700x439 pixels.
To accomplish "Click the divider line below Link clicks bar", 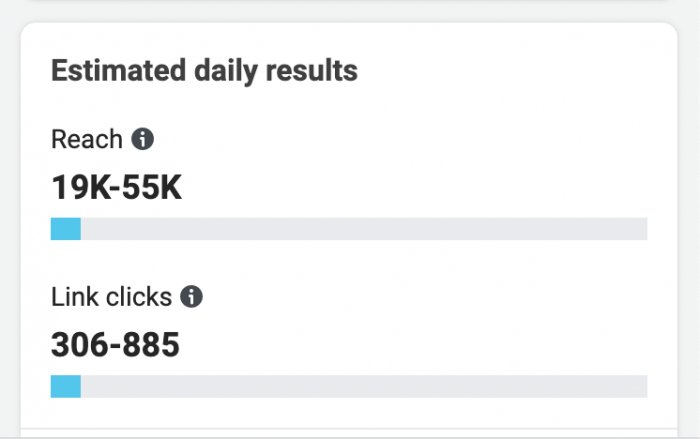I will point(349,431).
